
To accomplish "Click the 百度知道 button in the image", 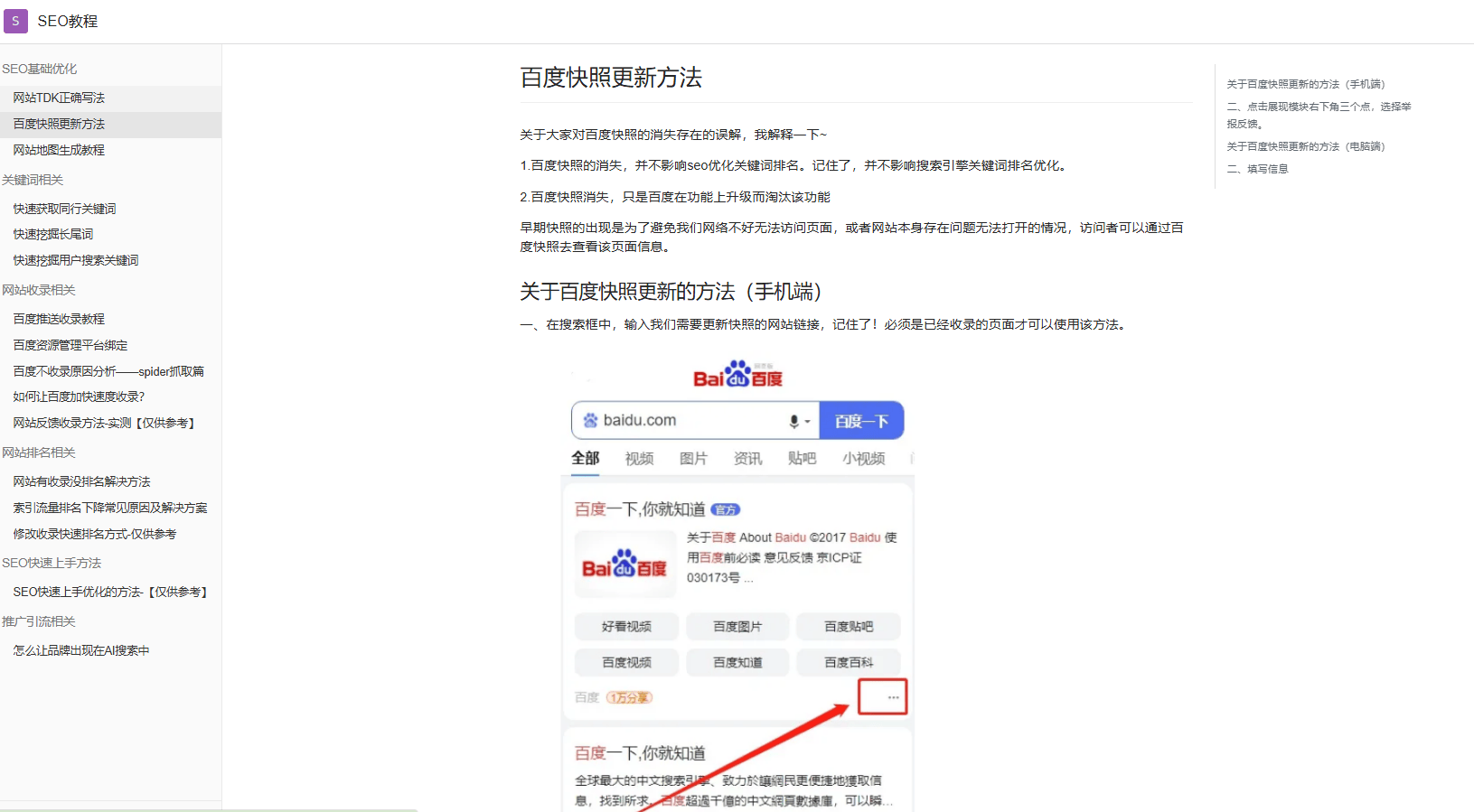I will 737,662.
